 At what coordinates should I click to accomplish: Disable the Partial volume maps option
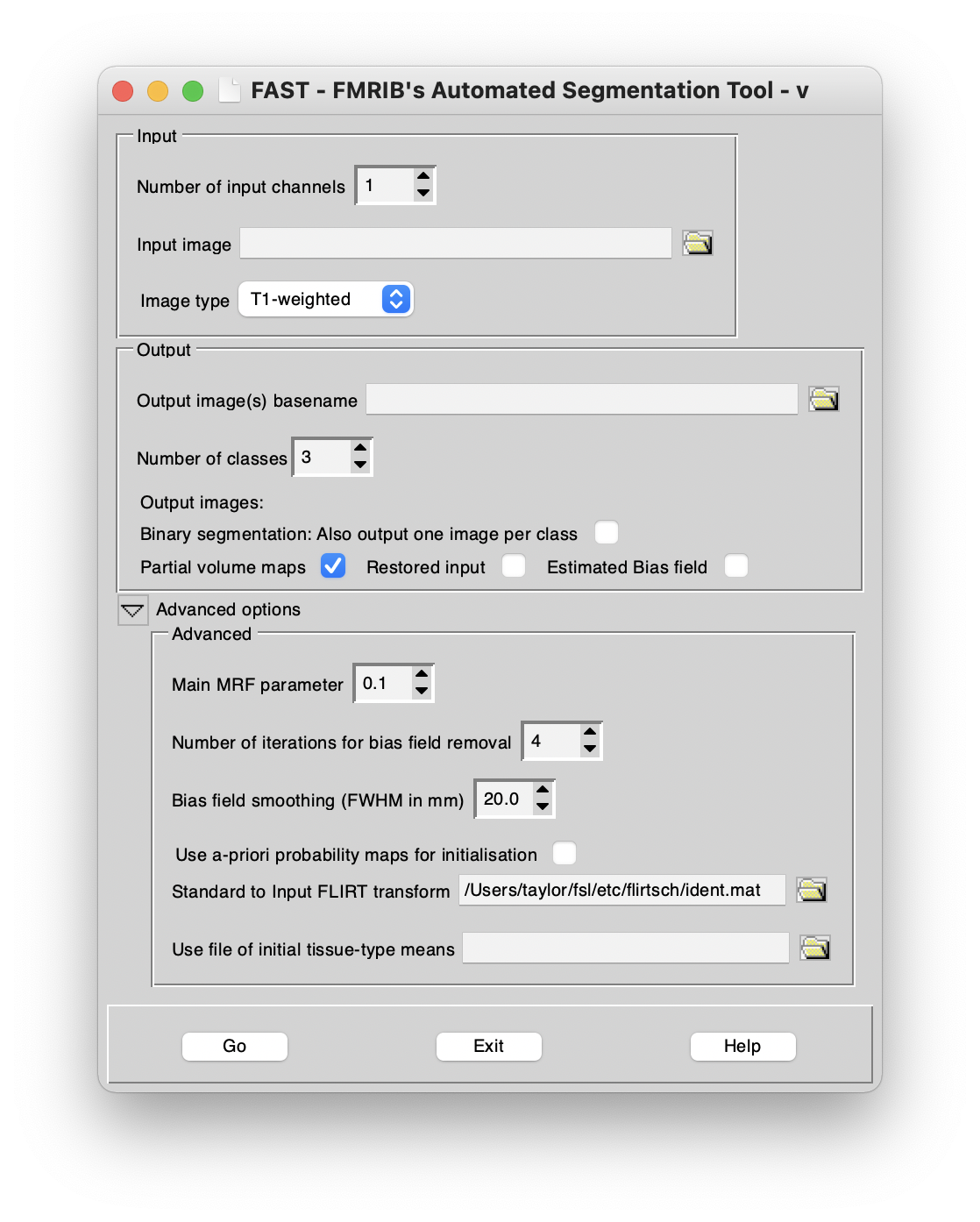[332, 566]
